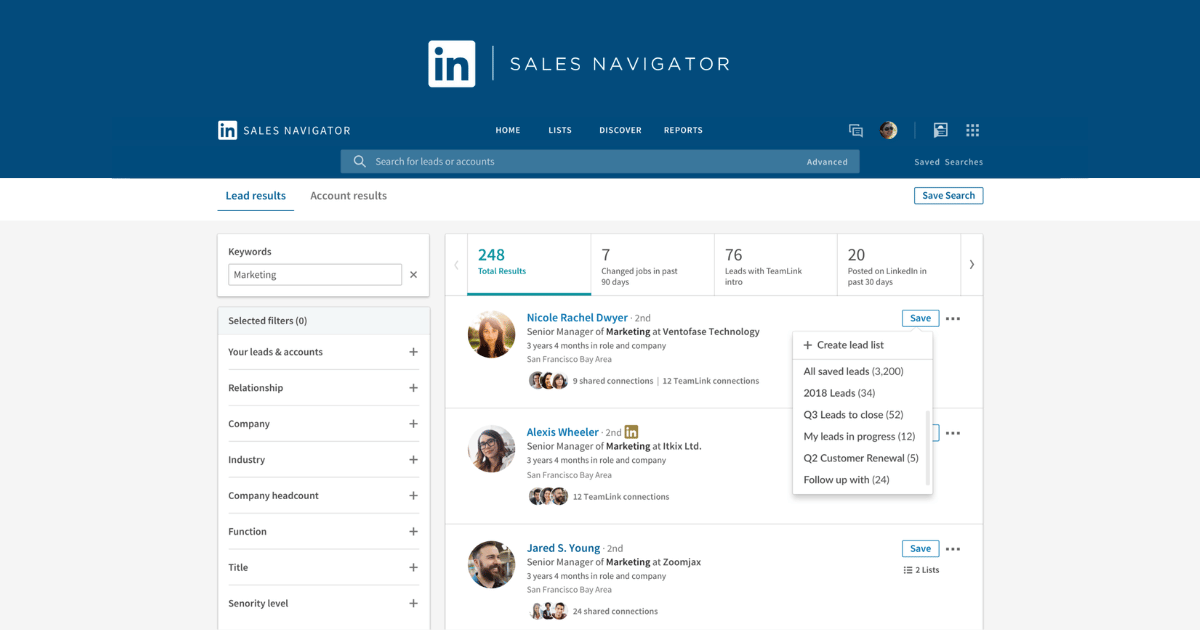Clear the Marketing keyword with the X icon

click(x=413, y=275)
